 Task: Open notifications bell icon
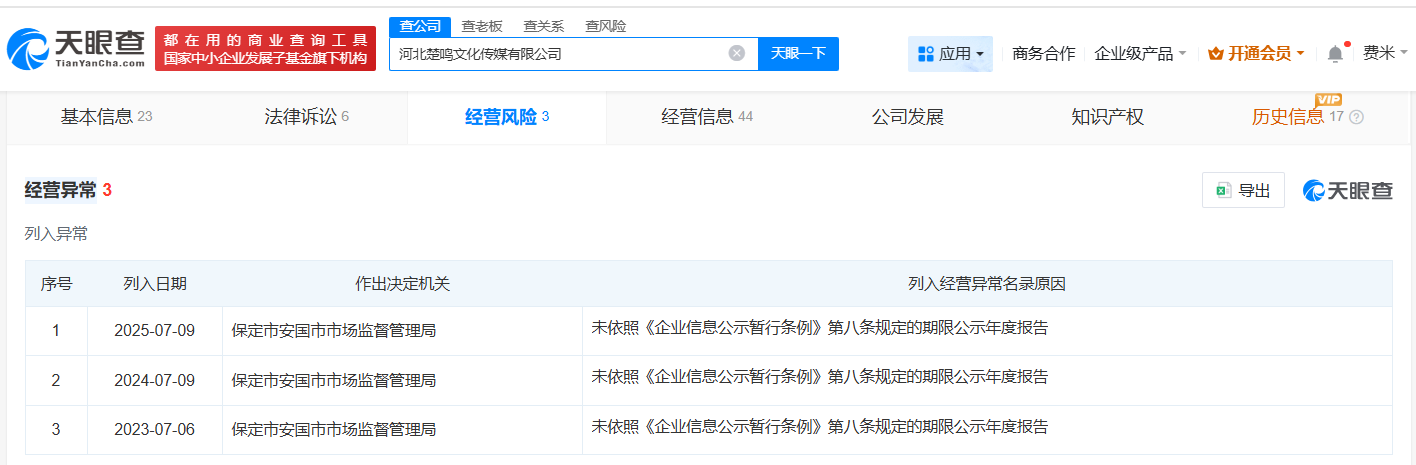[1335, 54]
